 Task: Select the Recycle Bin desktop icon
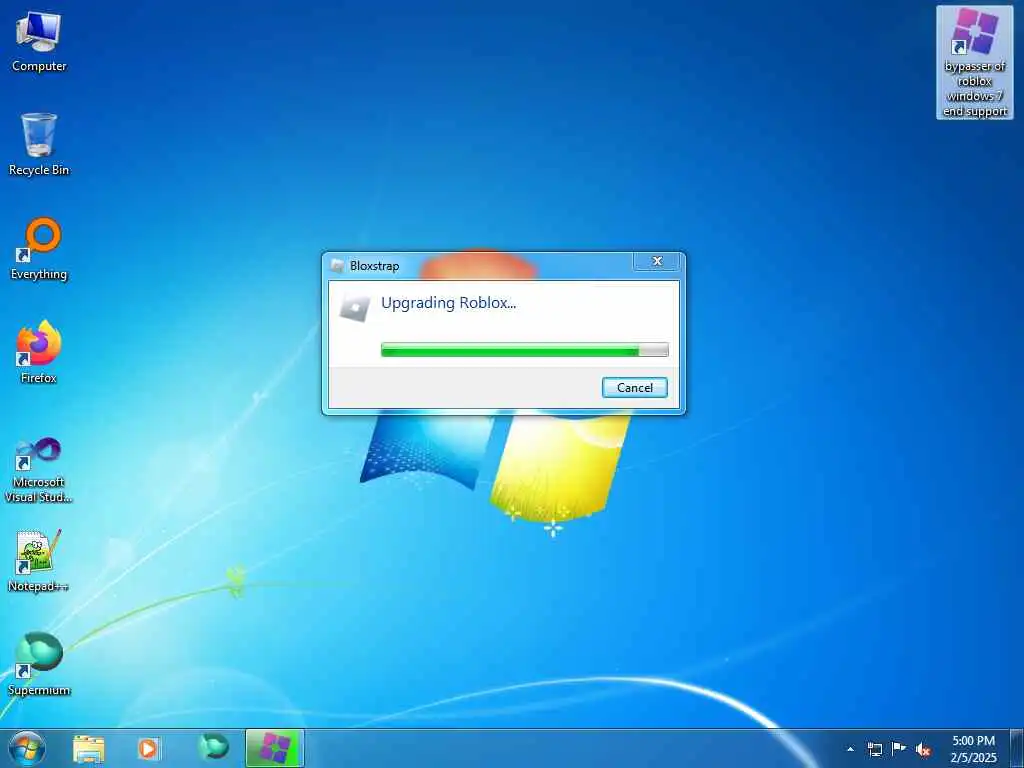click(39, 144)
